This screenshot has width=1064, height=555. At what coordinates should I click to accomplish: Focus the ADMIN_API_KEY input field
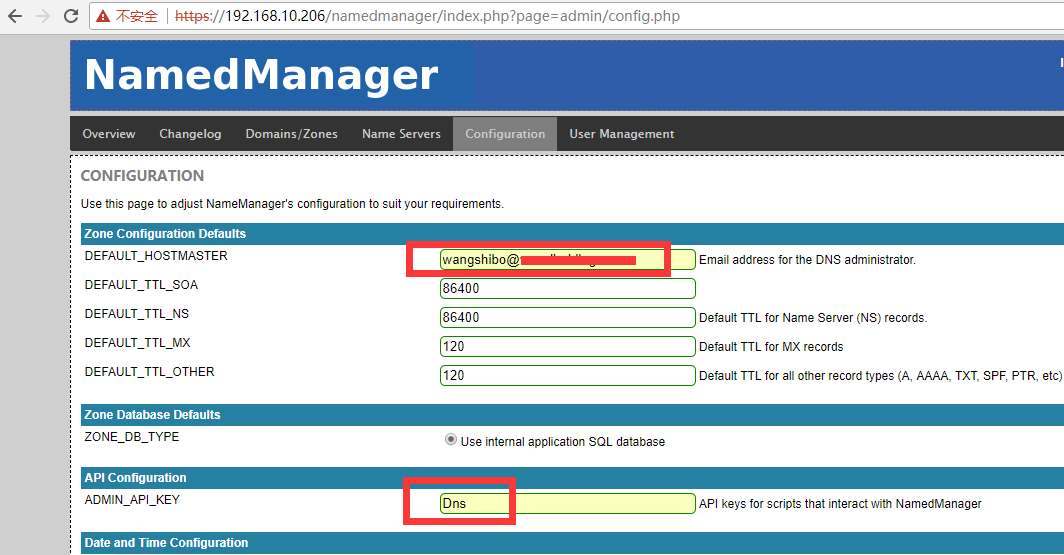(x=567, y=503)
